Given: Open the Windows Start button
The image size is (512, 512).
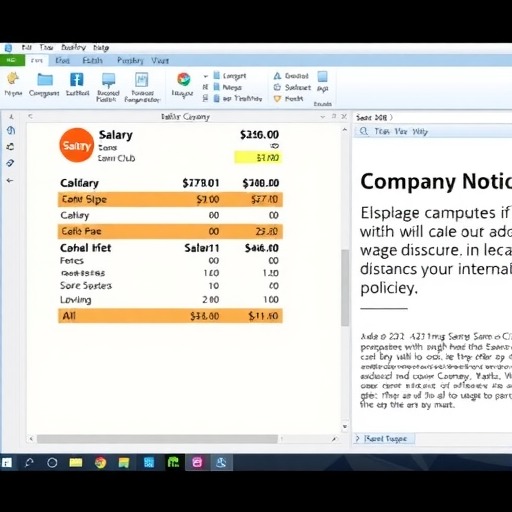Looking at the screenshot, I should (x=7, y=463).
